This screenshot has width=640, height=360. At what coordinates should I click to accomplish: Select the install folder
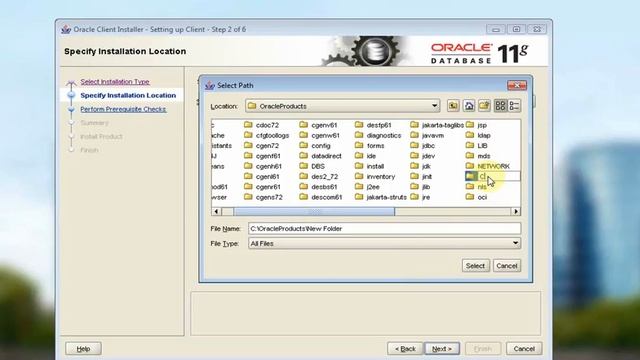point(370,166)
